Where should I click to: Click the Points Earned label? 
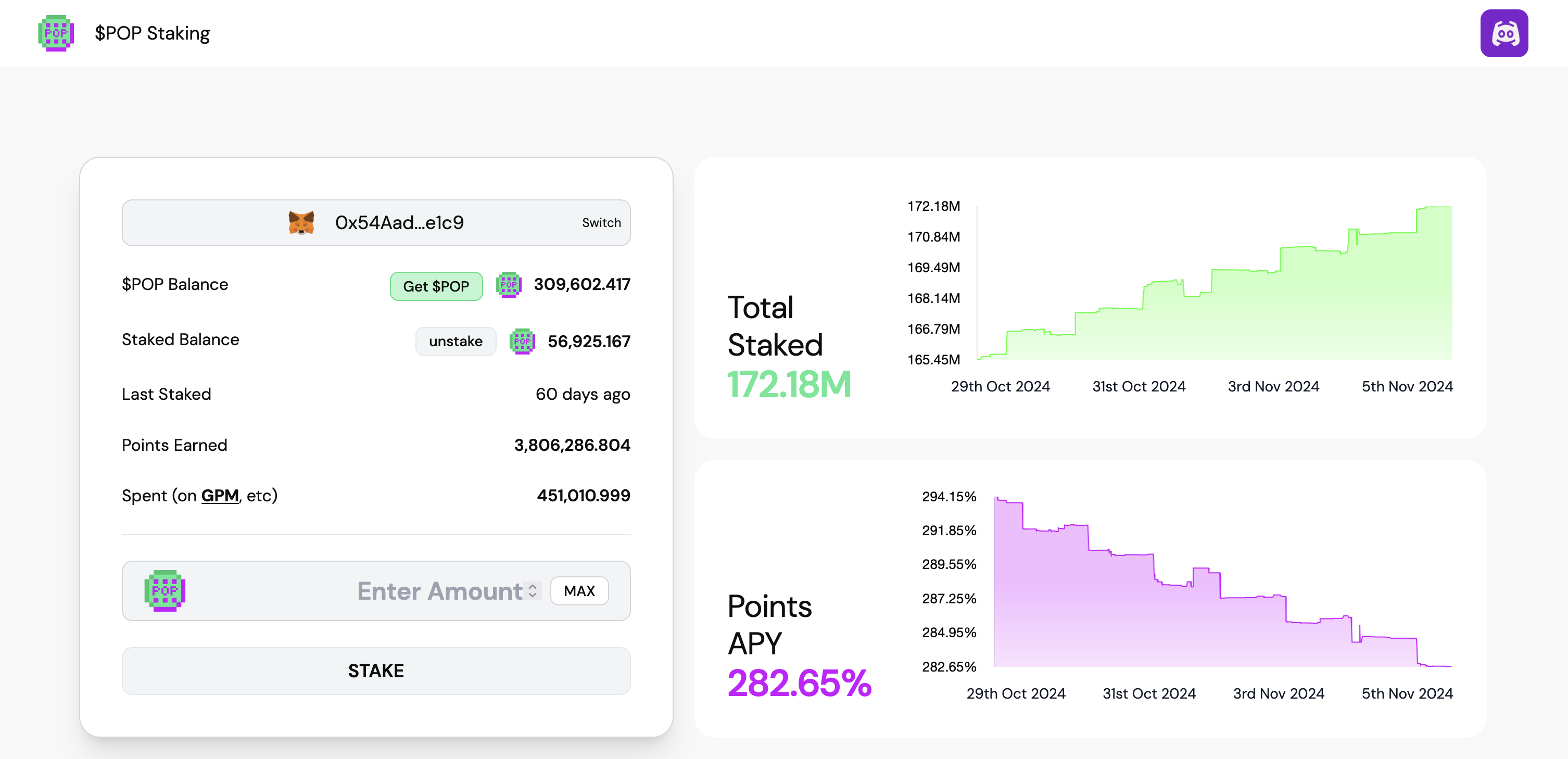174,445
